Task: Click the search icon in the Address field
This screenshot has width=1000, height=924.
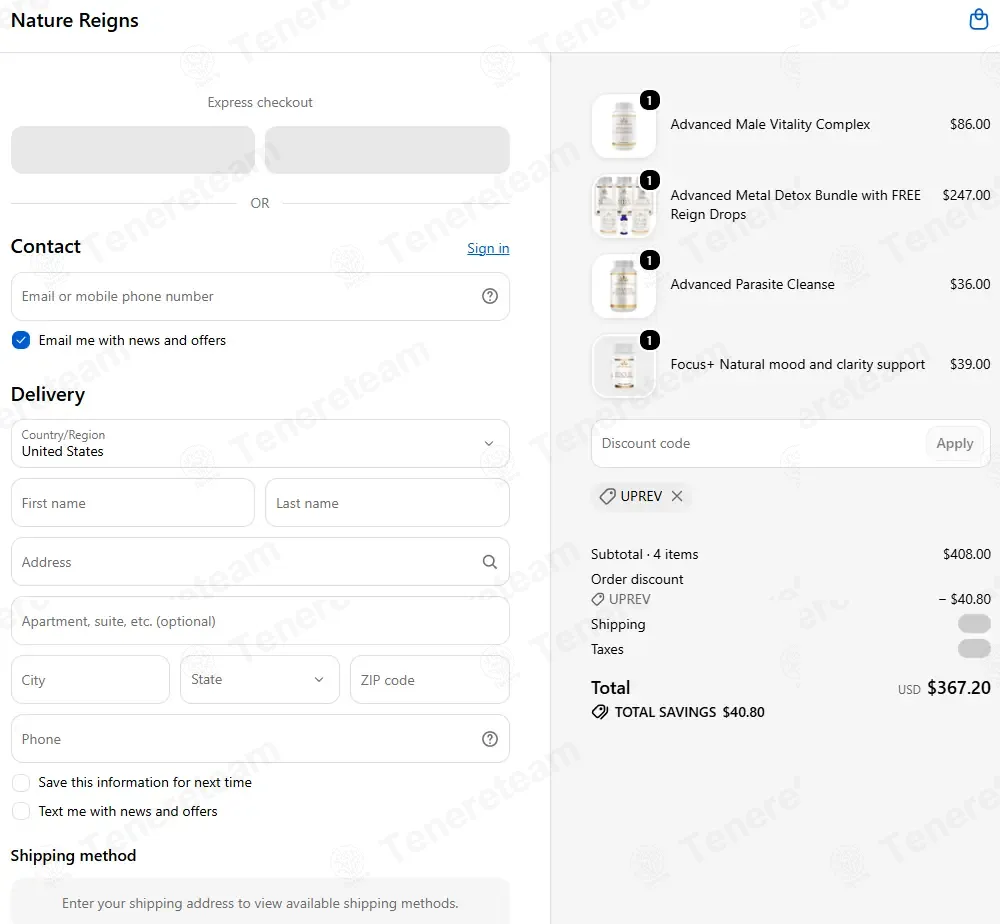Action: point(490,562)
